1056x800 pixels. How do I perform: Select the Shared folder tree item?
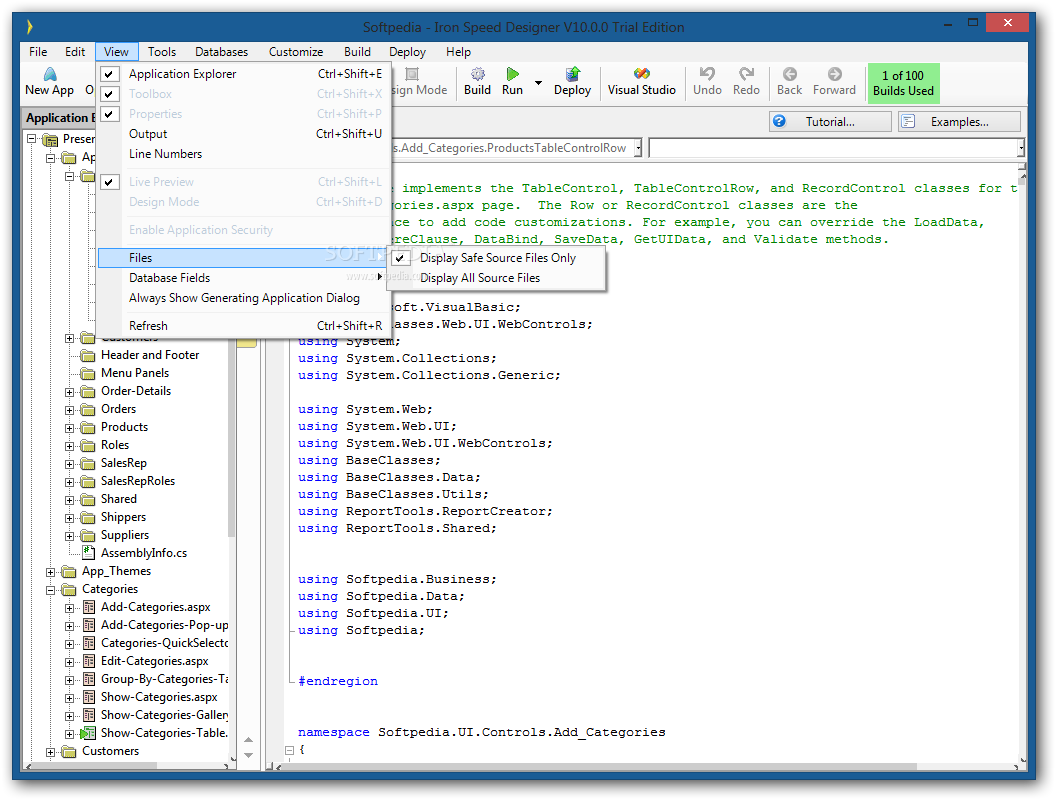coord(119,499)
